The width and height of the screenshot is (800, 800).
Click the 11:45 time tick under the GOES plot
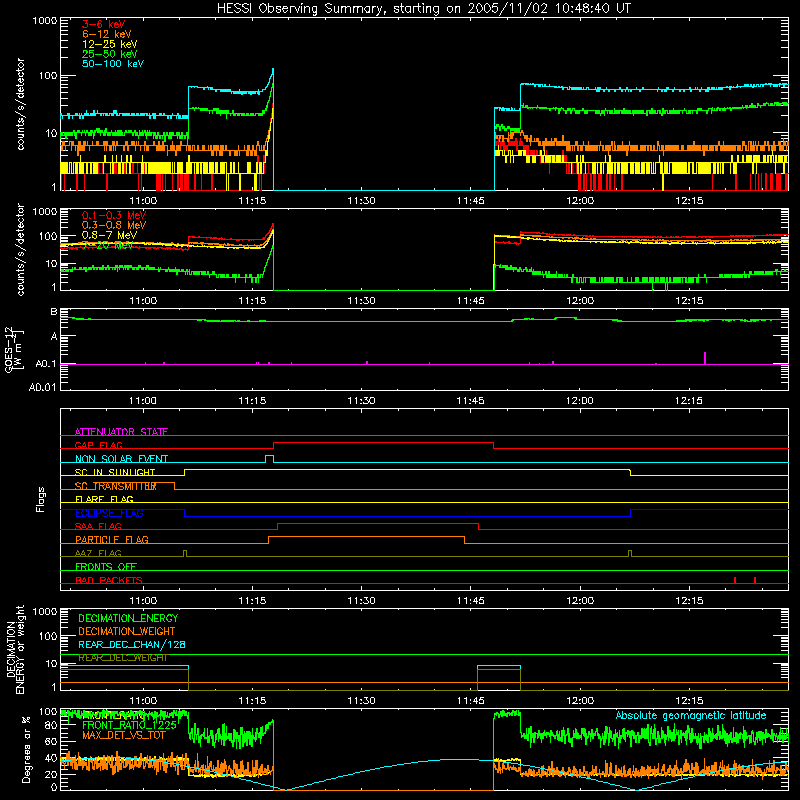coord(470,401)
